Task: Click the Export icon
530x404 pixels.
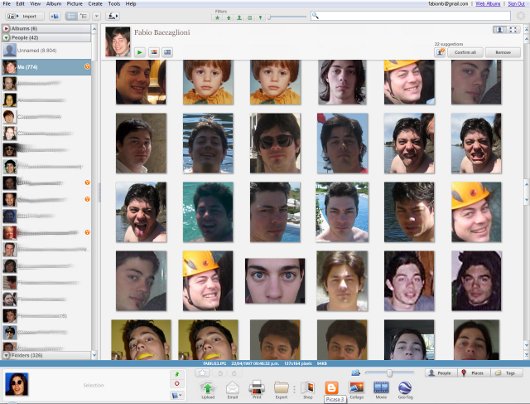Action: [x=281, y=390]
